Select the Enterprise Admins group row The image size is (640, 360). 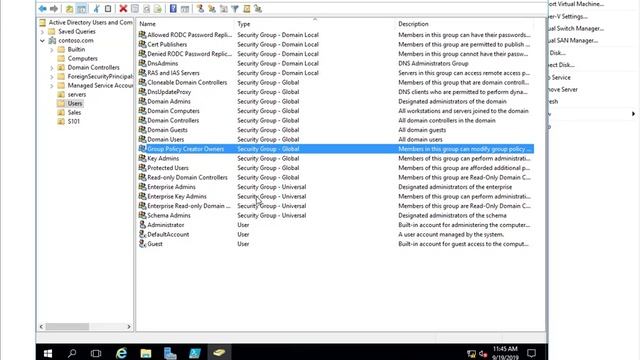pos(336,187)
